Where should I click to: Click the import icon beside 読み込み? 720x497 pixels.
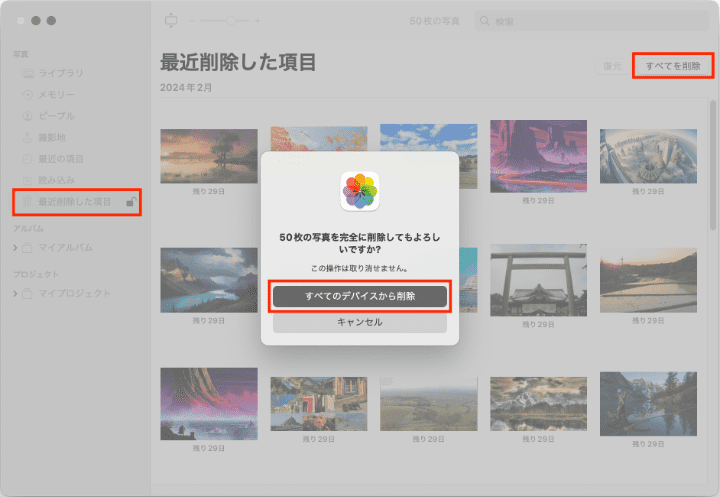[x=28, y=180]
